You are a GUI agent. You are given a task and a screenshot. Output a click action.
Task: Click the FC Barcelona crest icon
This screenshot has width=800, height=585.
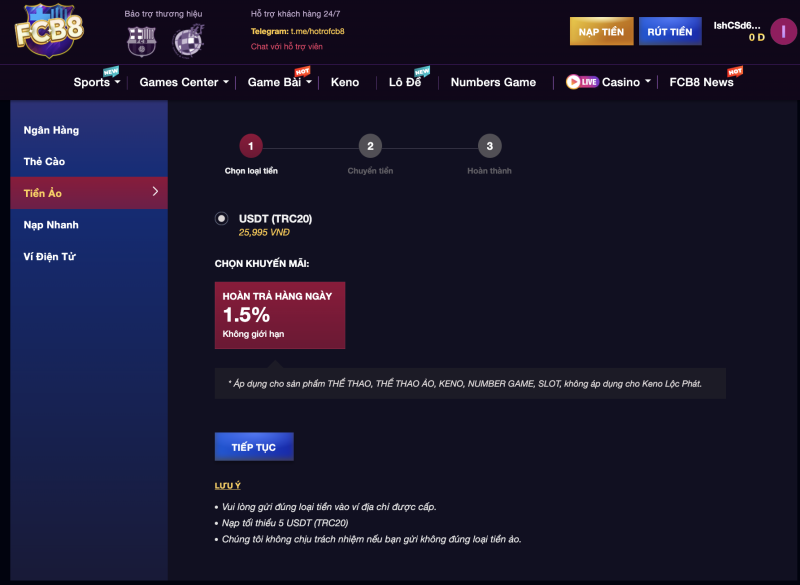tap(141, 41)
